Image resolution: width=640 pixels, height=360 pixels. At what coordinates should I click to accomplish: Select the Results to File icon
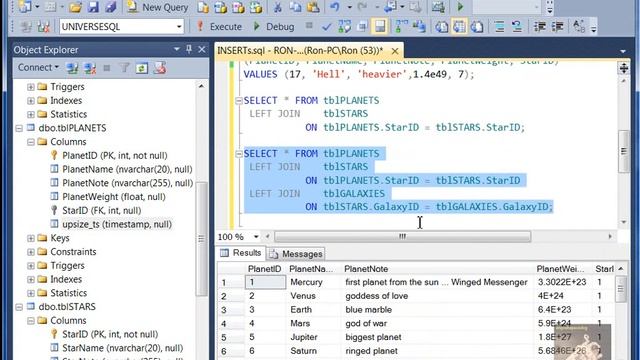tap(477, 27)
